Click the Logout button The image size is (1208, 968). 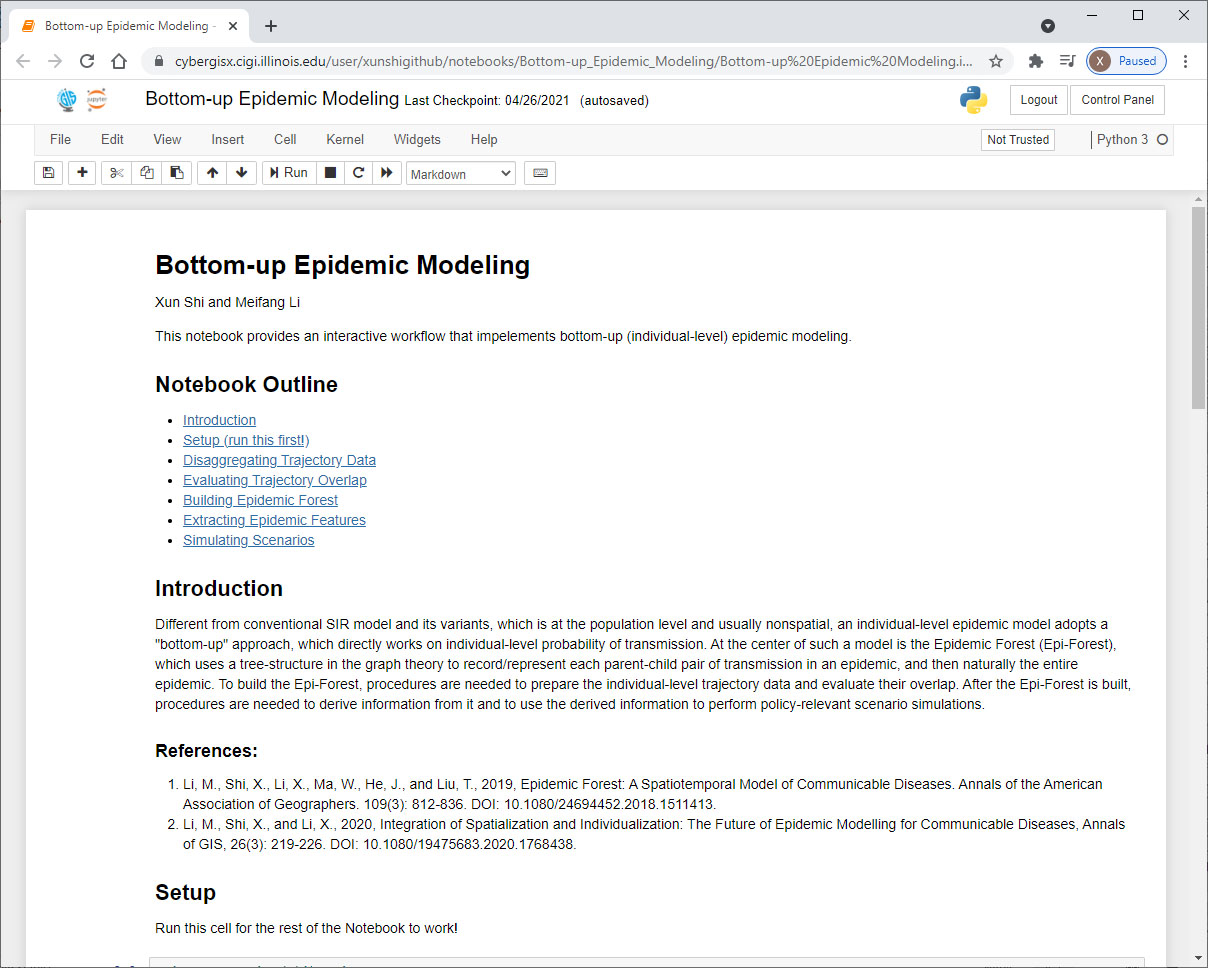(x=1039, y=100)
